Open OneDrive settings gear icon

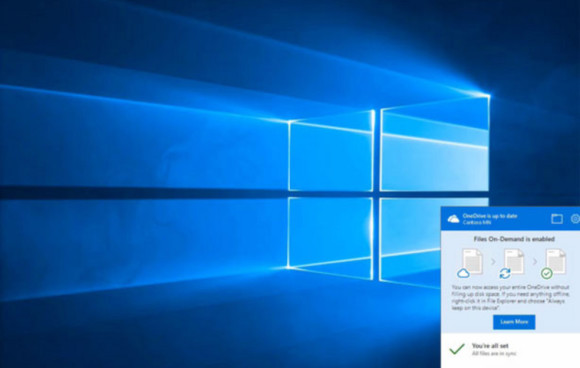pyautogui.click(x=575, y=219)
